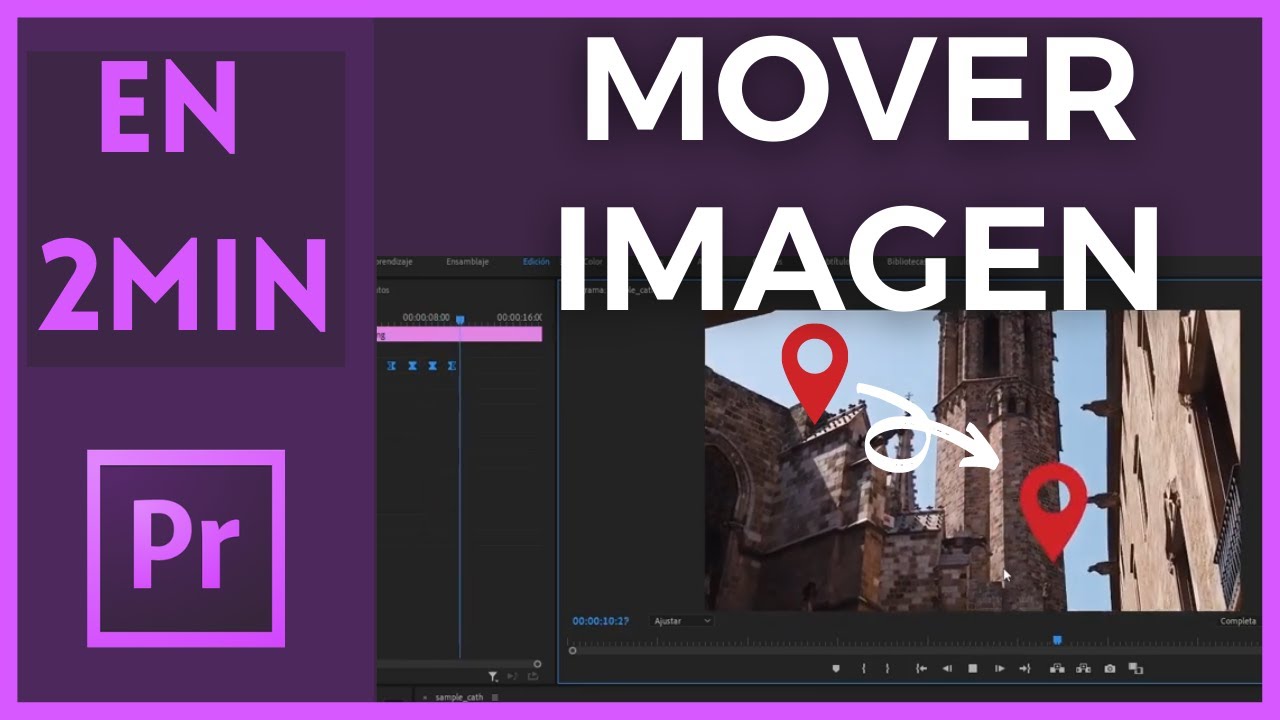1280x720 pixels.
Task: Select the fourth keyframe at the playhead
Action: tap(452, 366)
